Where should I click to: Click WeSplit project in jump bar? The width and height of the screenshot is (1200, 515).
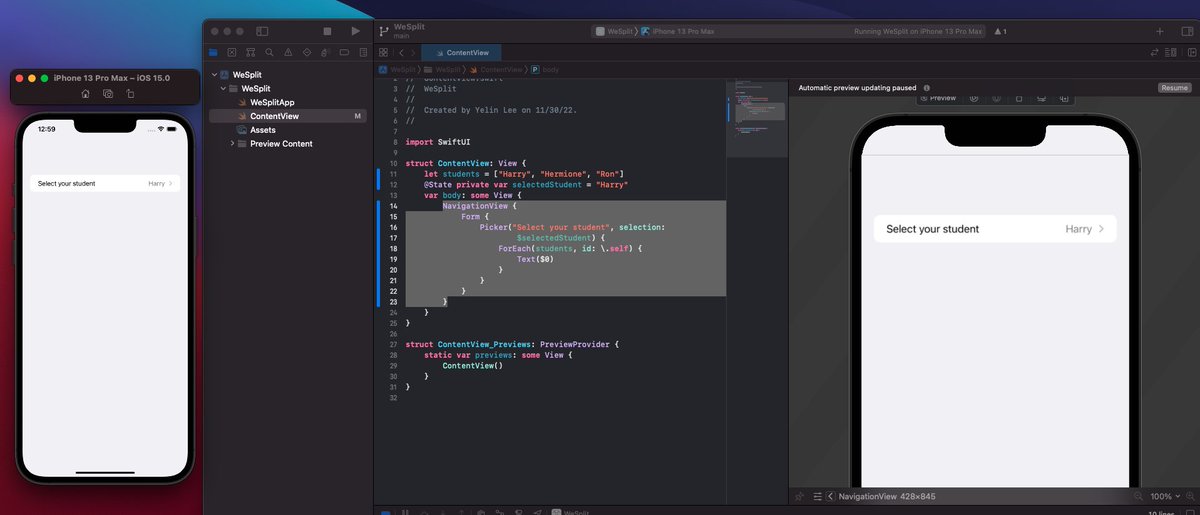[x=397, y=70]
